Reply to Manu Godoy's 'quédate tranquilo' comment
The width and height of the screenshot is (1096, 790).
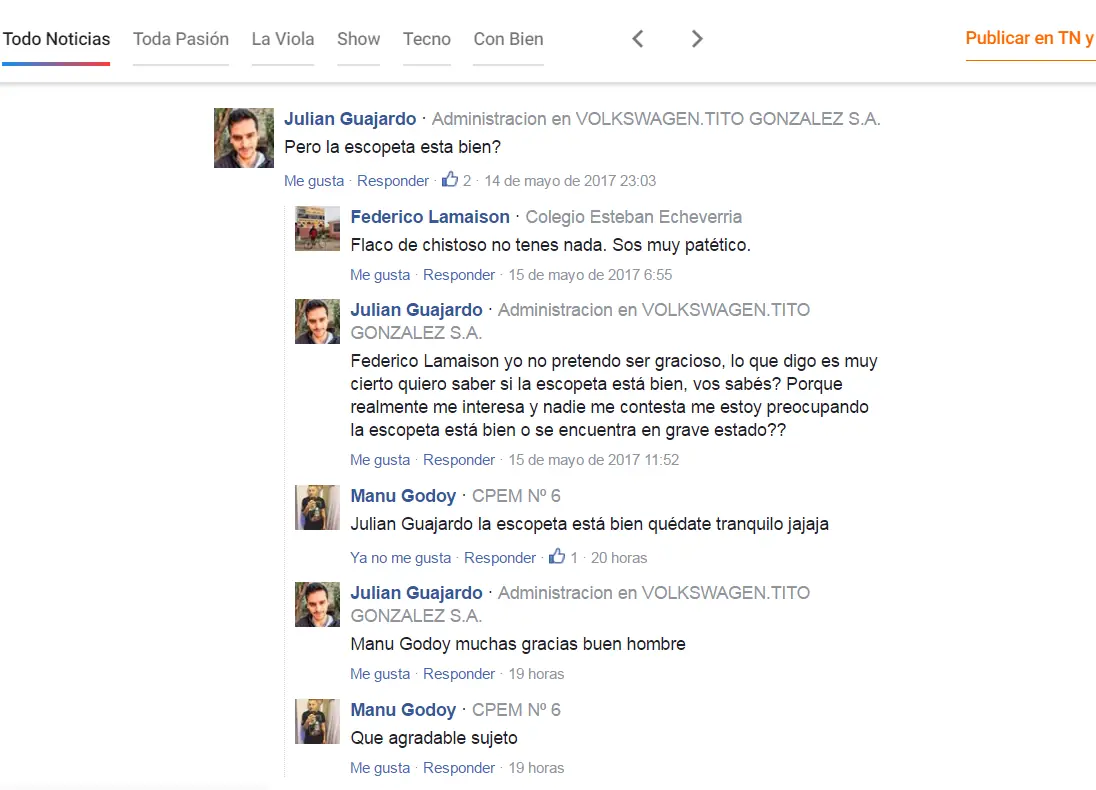click(x=500, y=558)
